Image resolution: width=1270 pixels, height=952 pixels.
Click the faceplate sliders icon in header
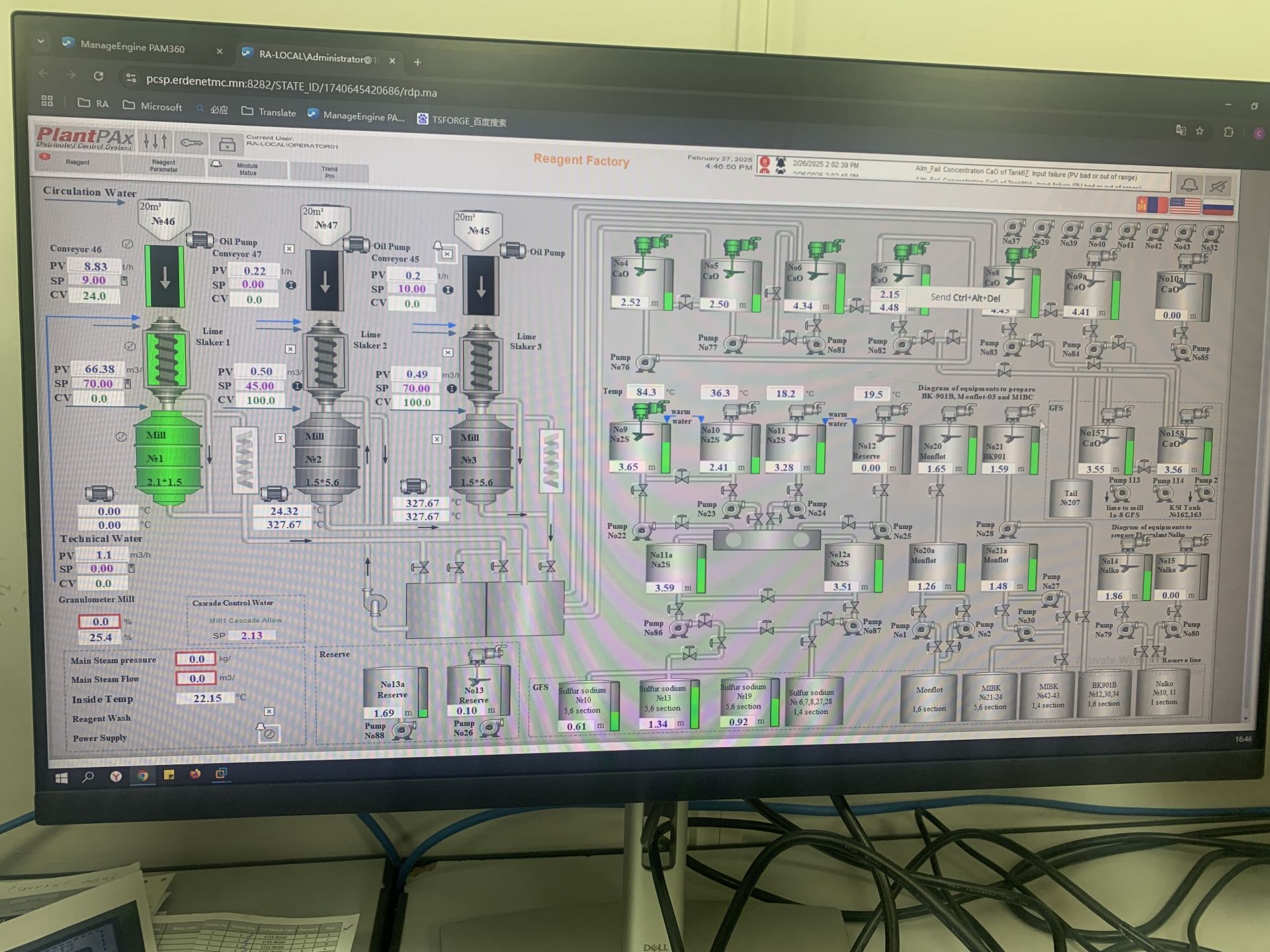coord(155,141)
